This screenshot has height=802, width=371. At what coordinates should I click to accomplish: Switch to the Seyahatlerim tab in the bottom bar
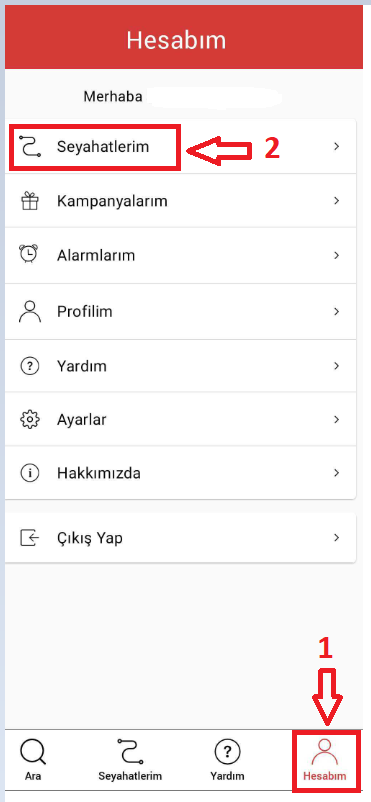(130, 760)
